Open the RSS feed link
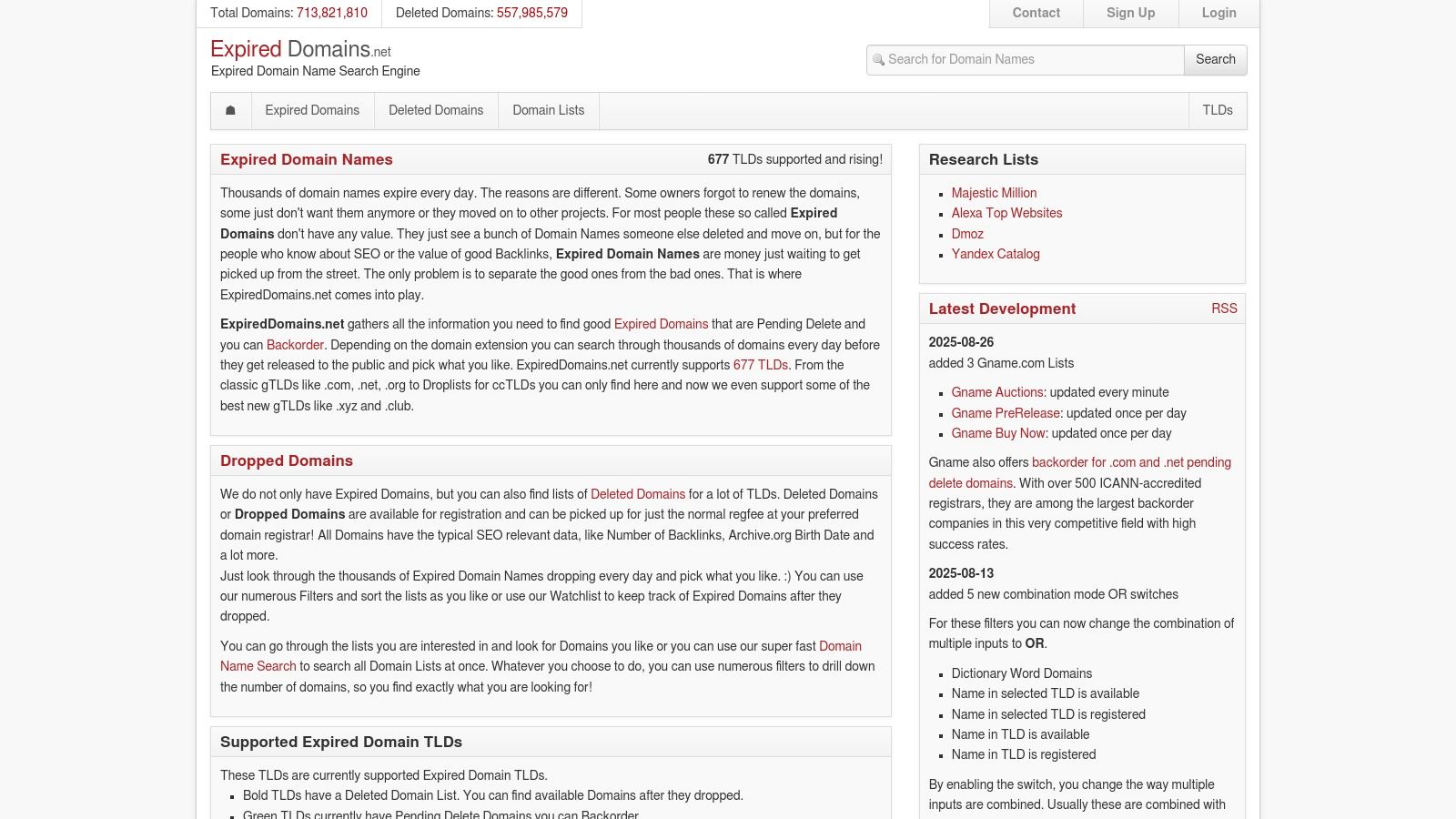 click(x=1223, y=308)
